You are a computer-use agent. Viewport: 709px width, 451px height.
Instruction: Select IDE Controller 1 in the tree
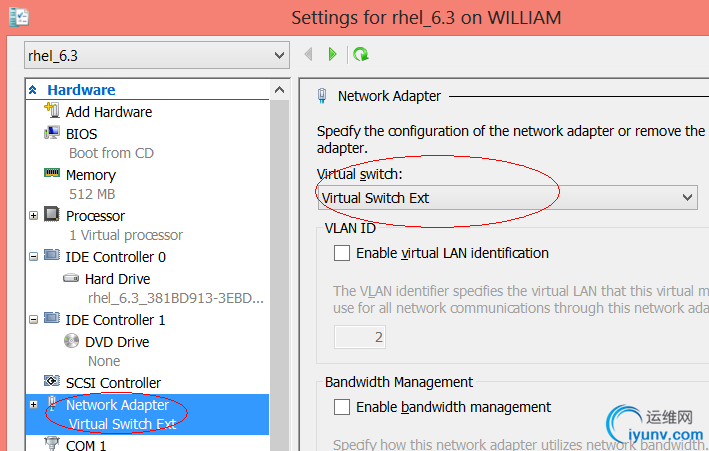(115, 320)
